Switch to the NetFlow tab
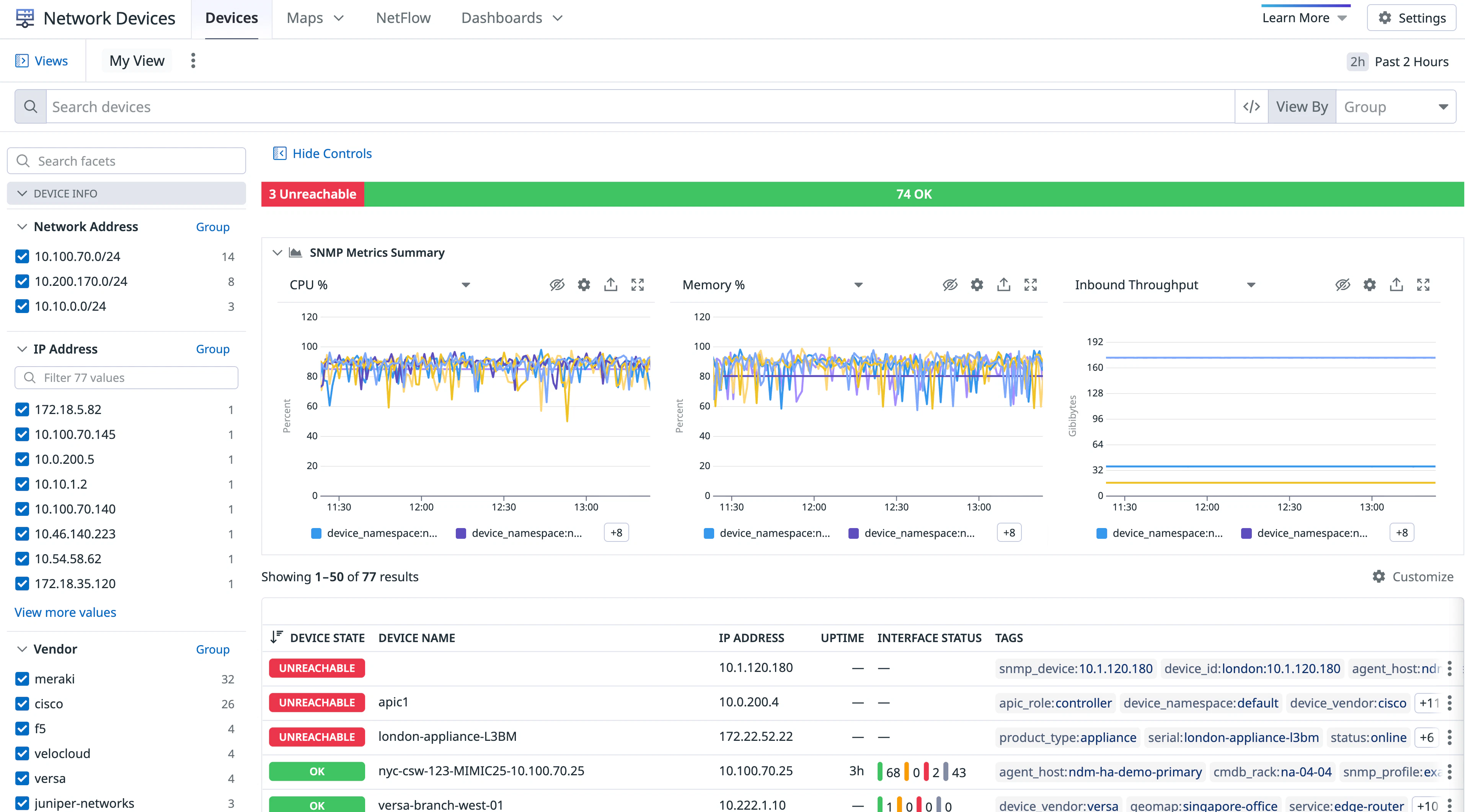Image resolution: width=1465 pixels, height=812 pixels. click(x=403, y=18)
